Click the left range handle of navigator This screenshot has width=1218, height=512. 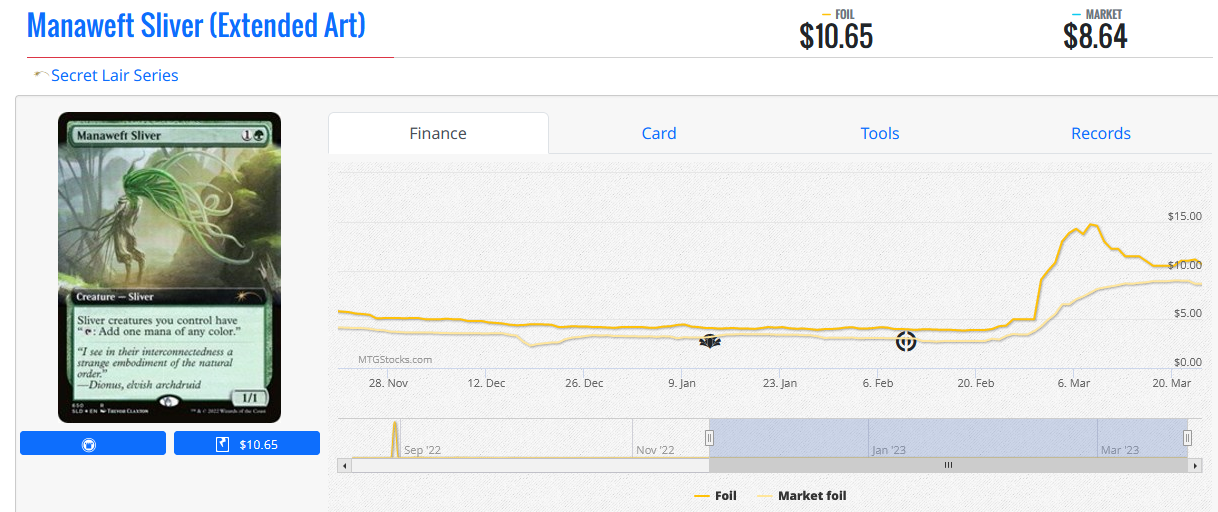pyautogui.click(x=710, y=437)
